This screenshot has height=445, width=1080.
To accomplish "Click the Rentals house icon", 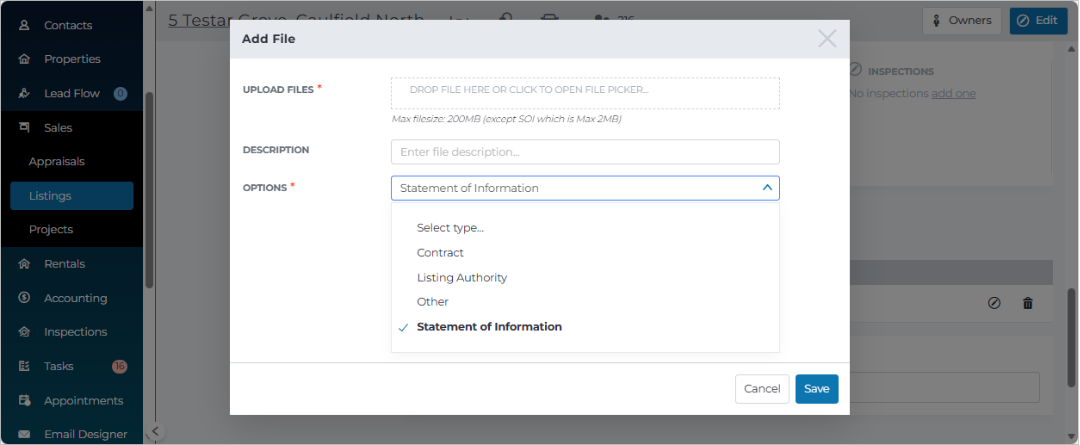I will click(24, 264).
